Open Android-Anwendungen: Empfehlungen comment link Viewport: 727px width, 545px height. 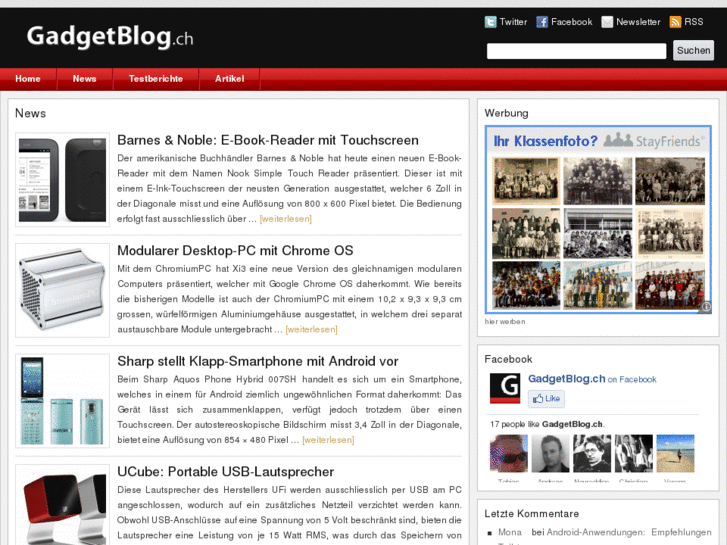pyautogui.click(x=629, y=532)
